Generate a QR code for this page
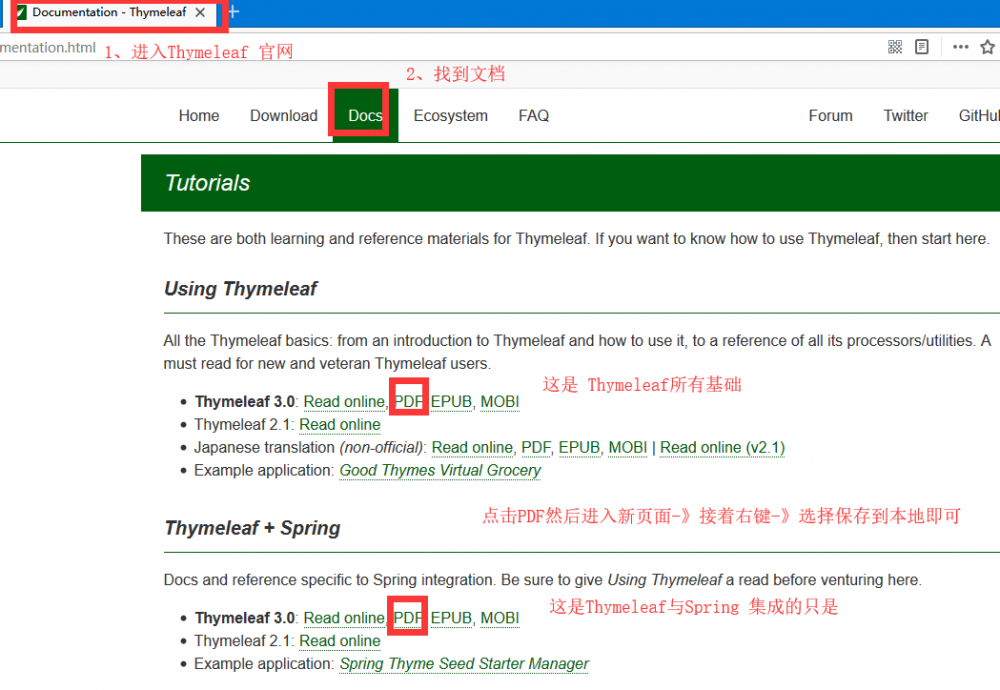The height and width of the screenshot is (690, 1000). 894,46
